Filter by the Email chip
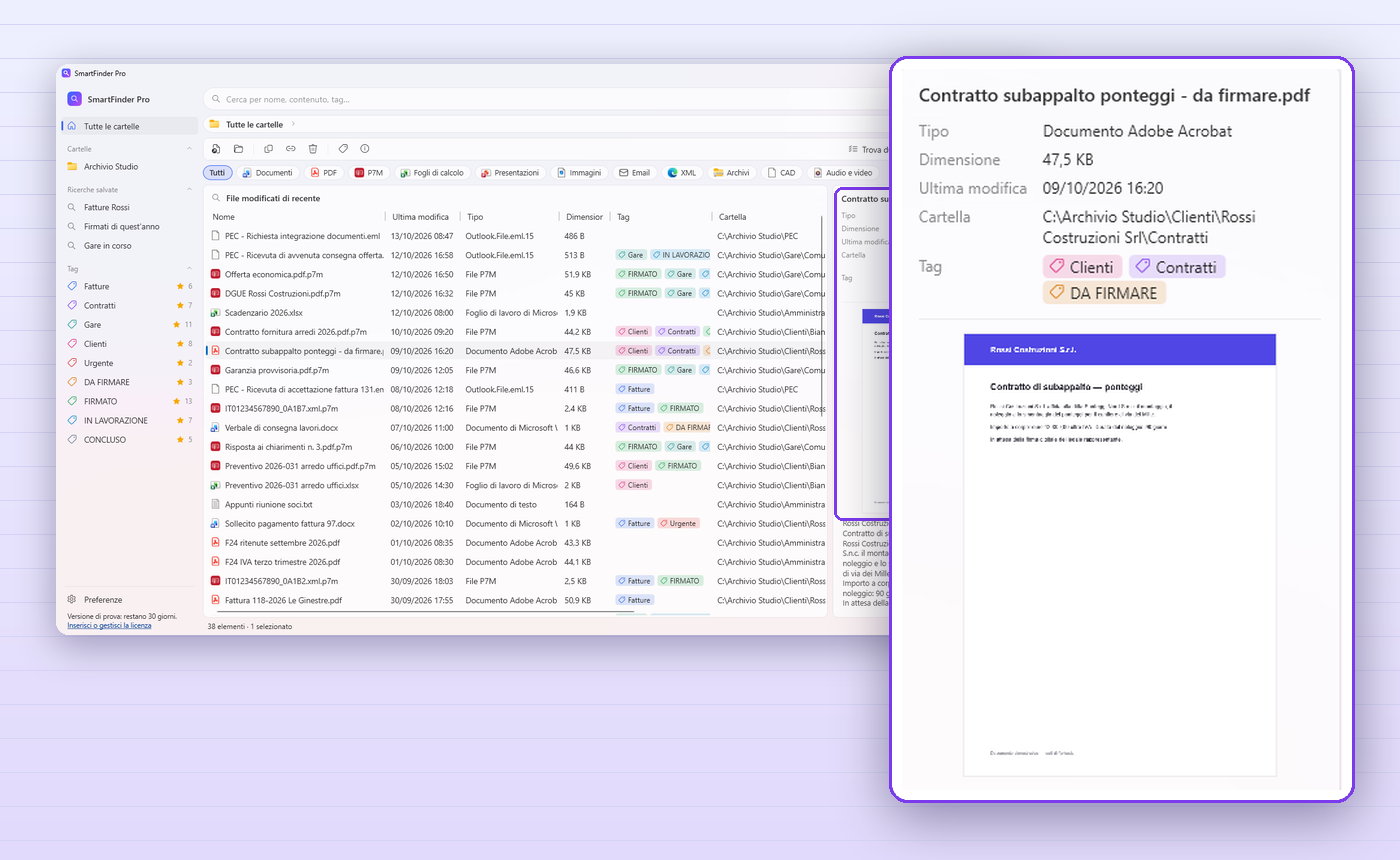Viewport: 1400px width, 860px height. point(635,172)
